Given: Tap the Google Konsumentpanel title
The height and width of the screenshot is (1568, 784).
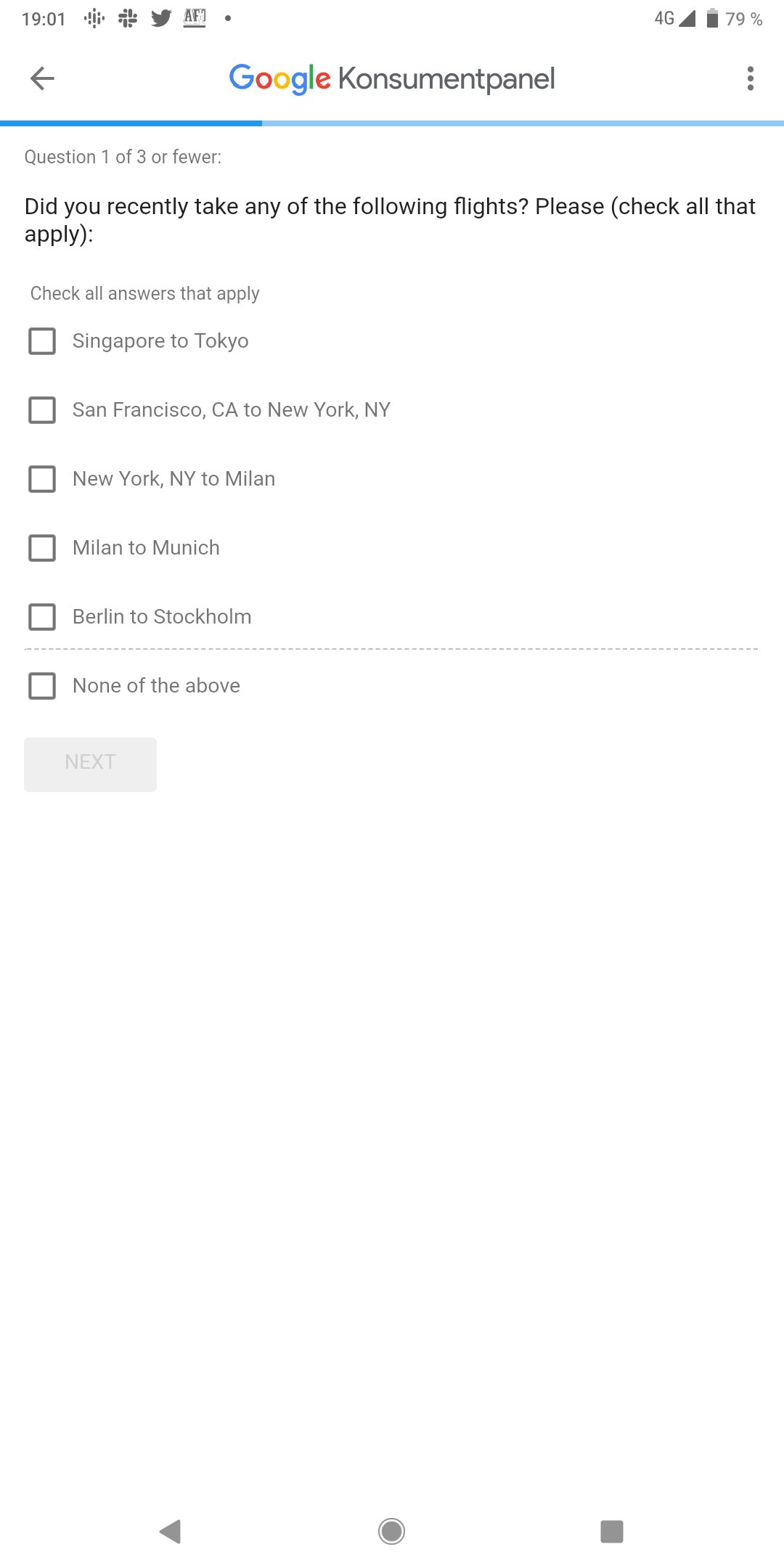Looking at the screenshot, I should pyautogui.click(x=392, y=78).
